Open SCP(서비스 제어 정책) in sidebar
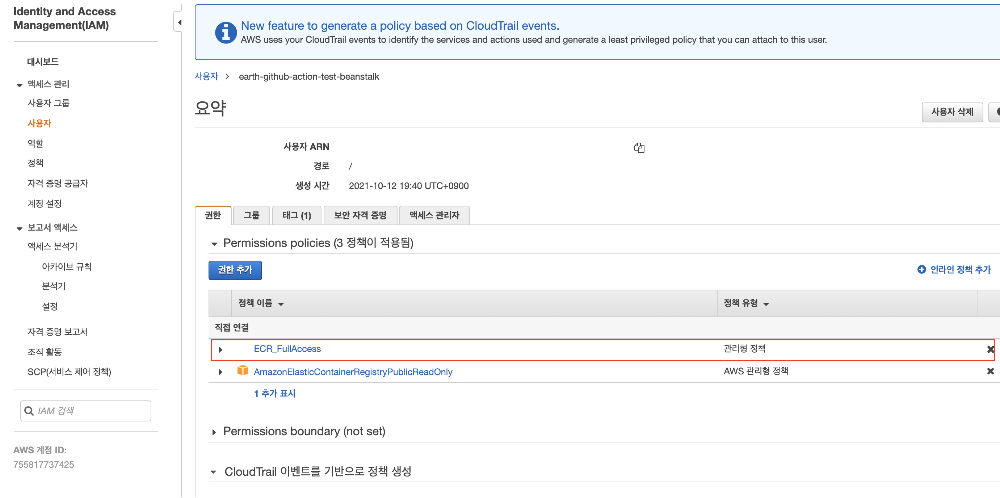This screenshot has width=1000, height=498. click(x=69, y=372)
